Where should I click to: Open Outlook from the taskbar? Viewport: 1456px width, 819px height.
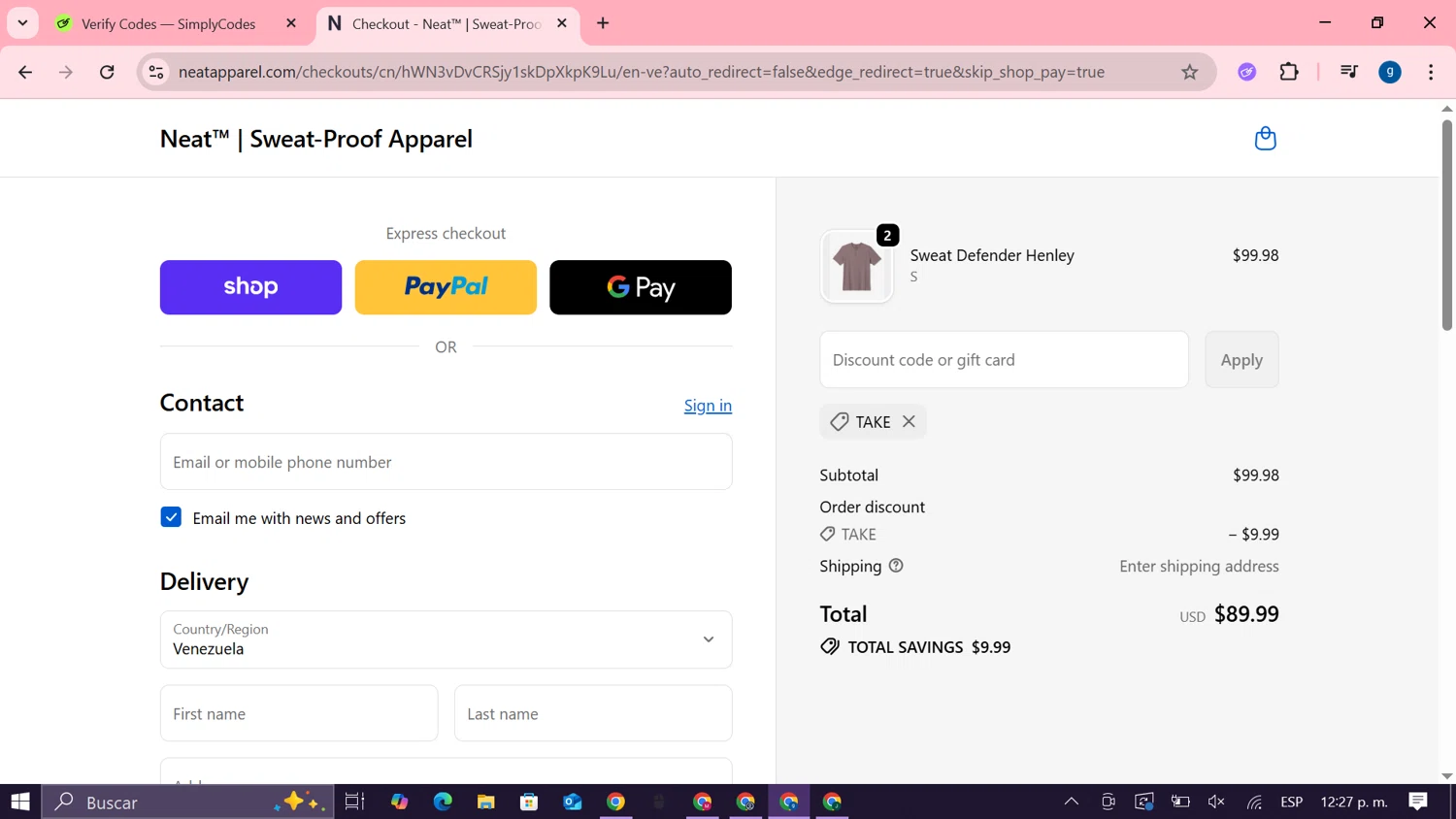pos(573,802)
